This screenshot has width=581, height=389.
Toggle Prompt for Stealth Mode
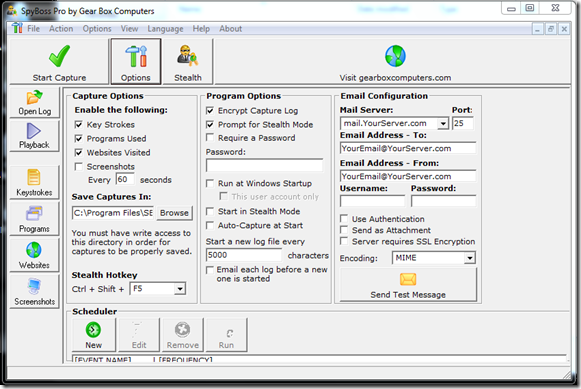pos(210,124)
